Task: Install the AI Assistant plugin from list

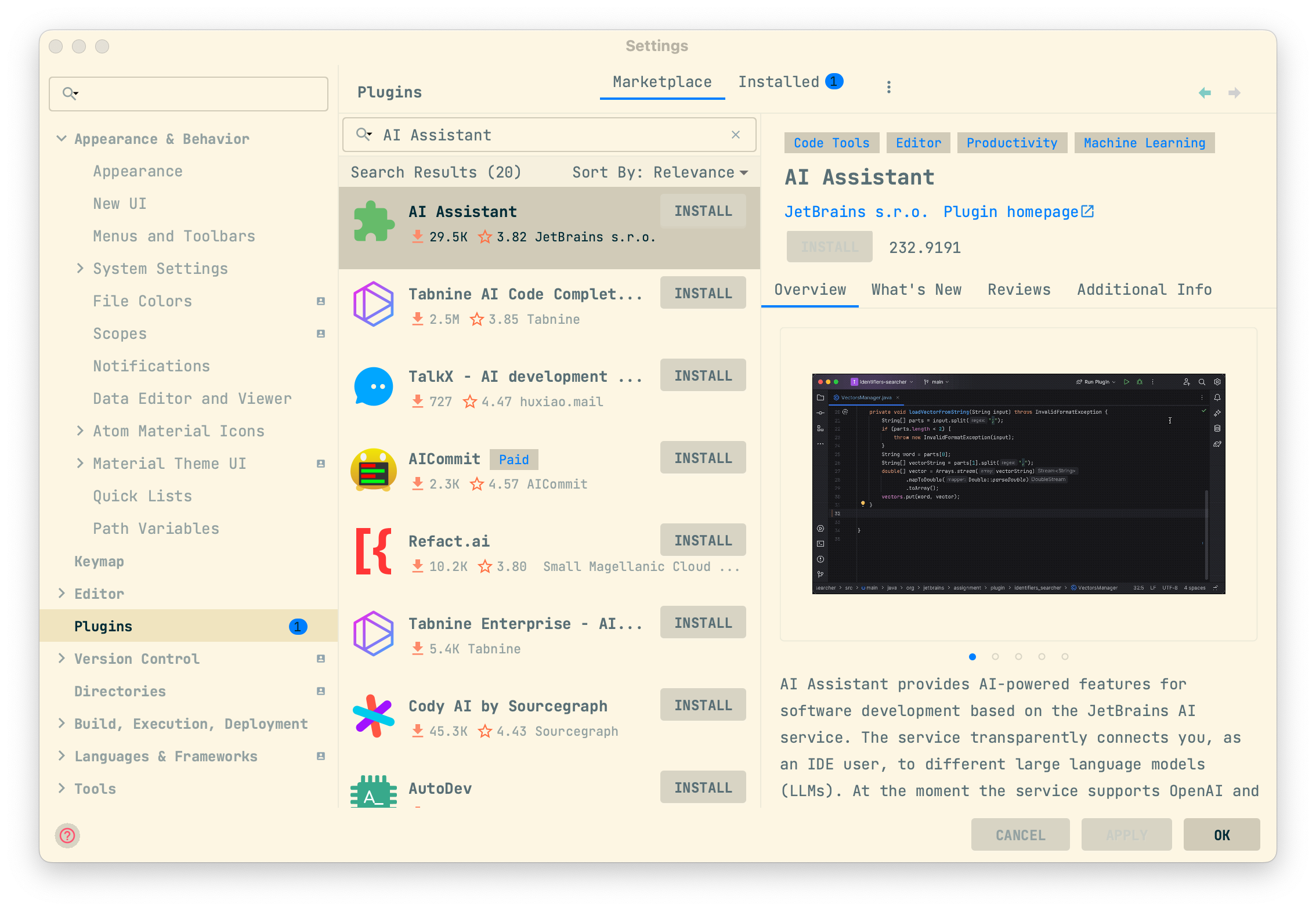Action: click(x=703, y=211)
